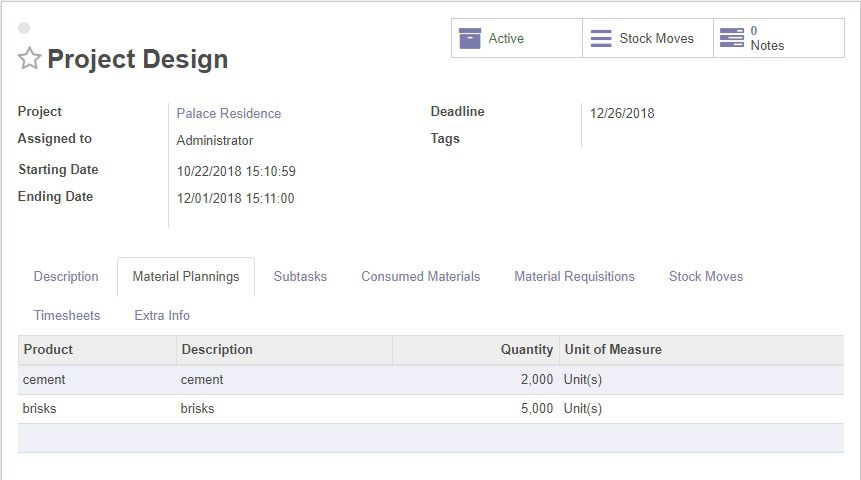Viewport: 861px width, 480px height.
Task: Select the Material Plannings tab
Action: pos(186,276)
